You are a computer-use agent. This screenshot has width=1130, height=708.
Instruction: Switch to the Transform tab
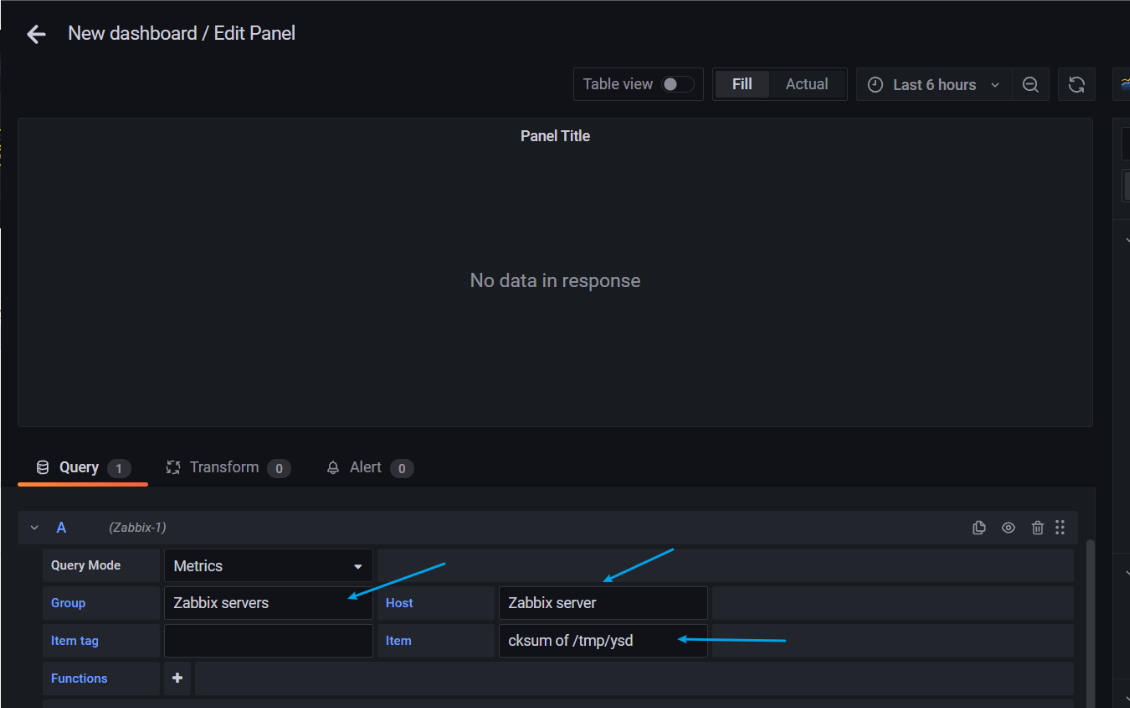pos(227,468)
